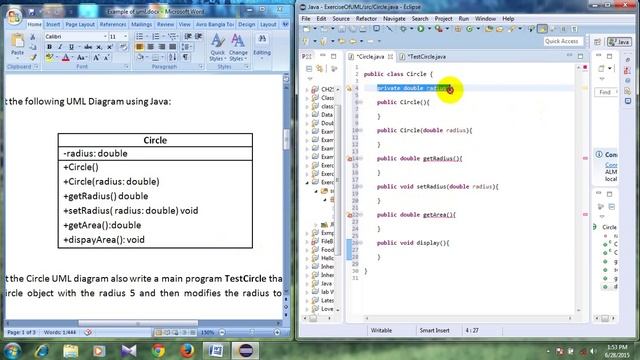Click the Debug bug icon in Eclipse
This screenshot has width=640, height=360.
(403, 29)
